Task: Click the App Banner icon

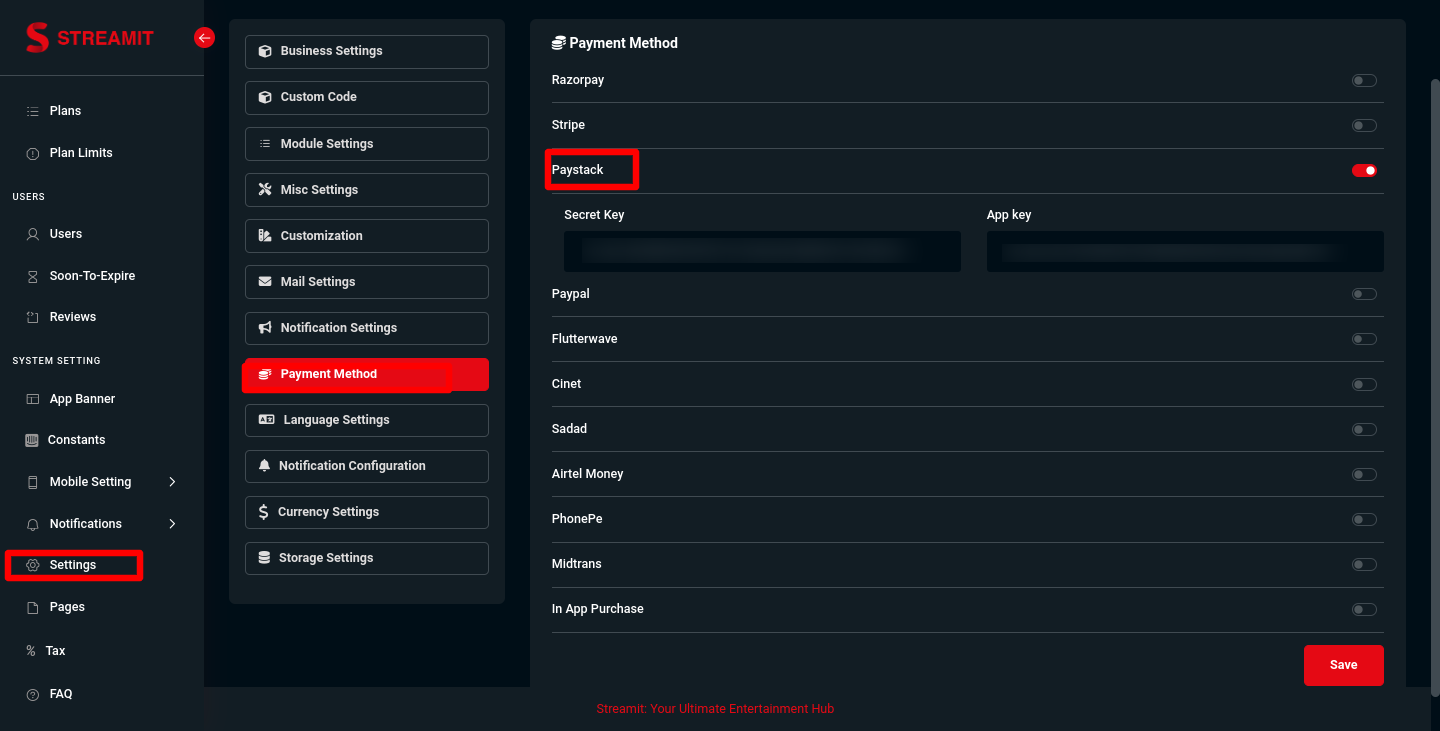Action: (x=32, y=399)
